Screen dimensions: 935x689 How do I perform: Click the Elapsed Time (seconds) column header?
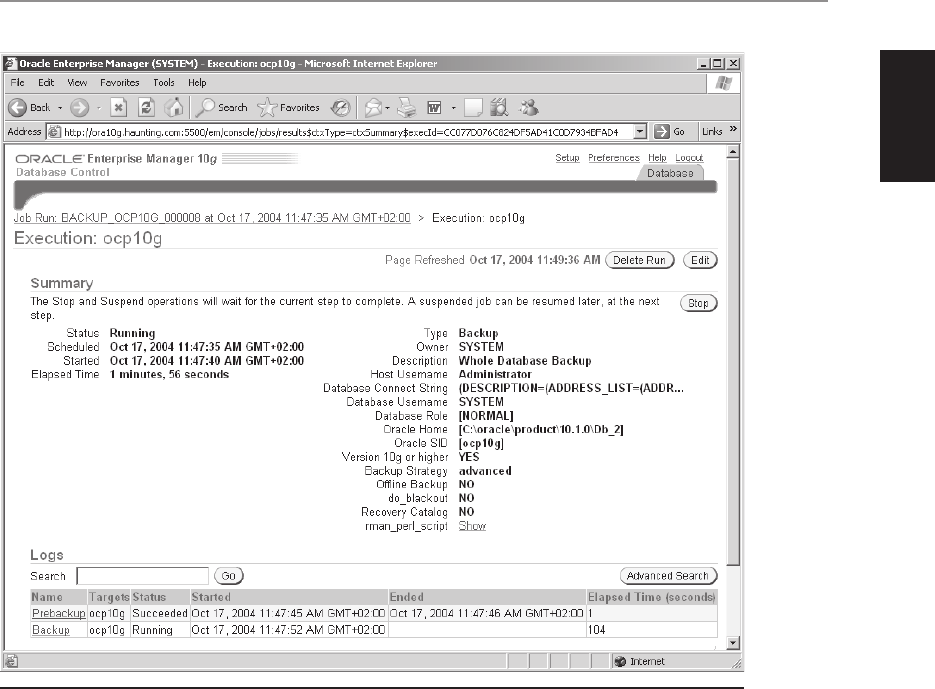pyautogui.click(x=651, y=597)
